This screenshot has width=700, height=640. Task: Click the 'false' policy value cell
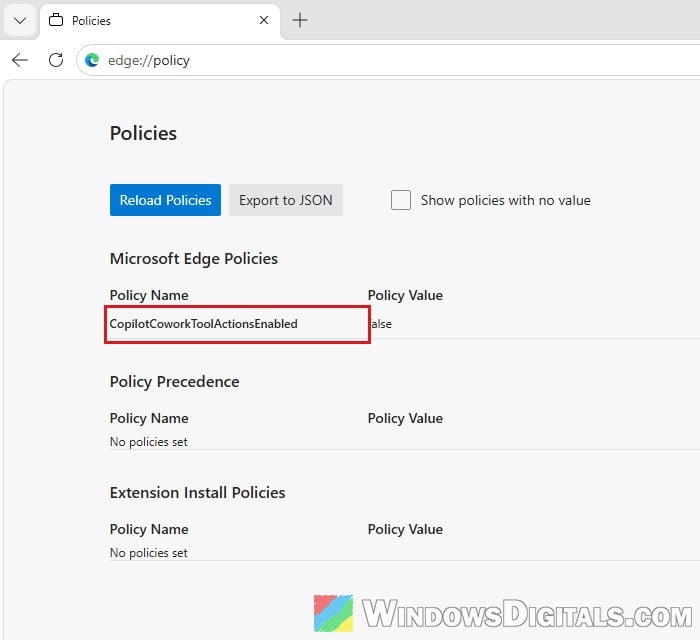(381, 324)
